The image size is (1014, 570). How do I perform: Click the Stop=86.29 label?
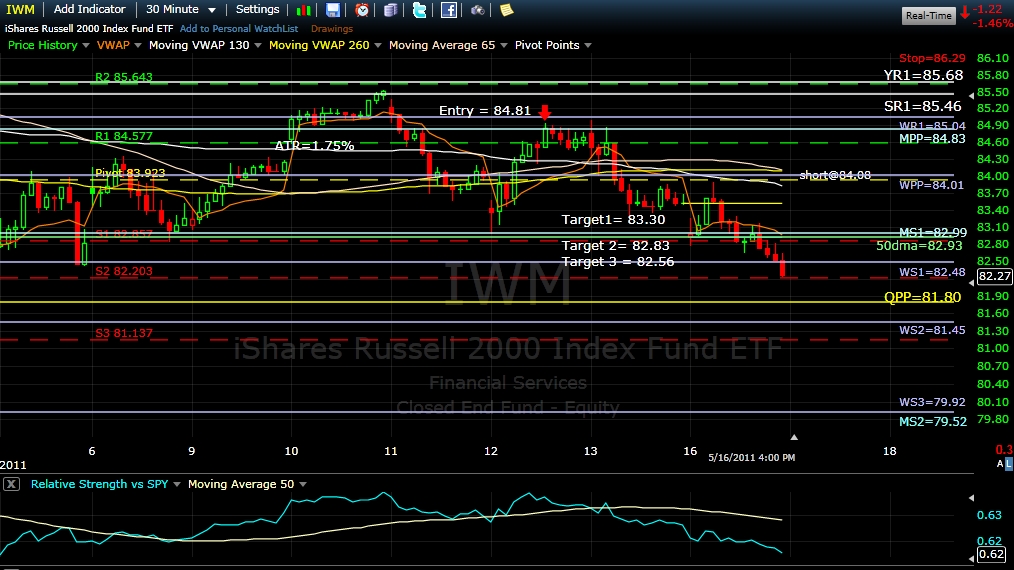932,58
